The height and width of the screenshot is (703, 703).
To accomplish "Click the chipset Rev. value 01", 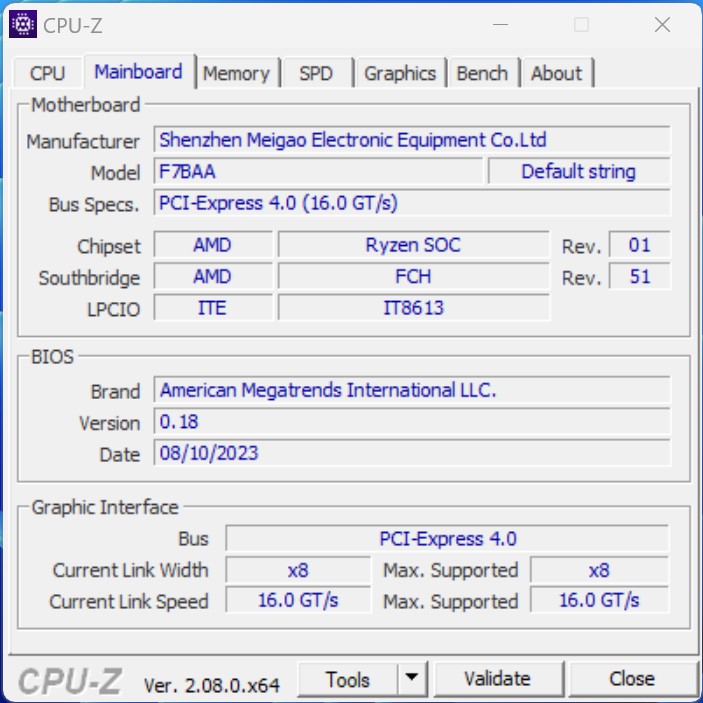I will (639, 245).
